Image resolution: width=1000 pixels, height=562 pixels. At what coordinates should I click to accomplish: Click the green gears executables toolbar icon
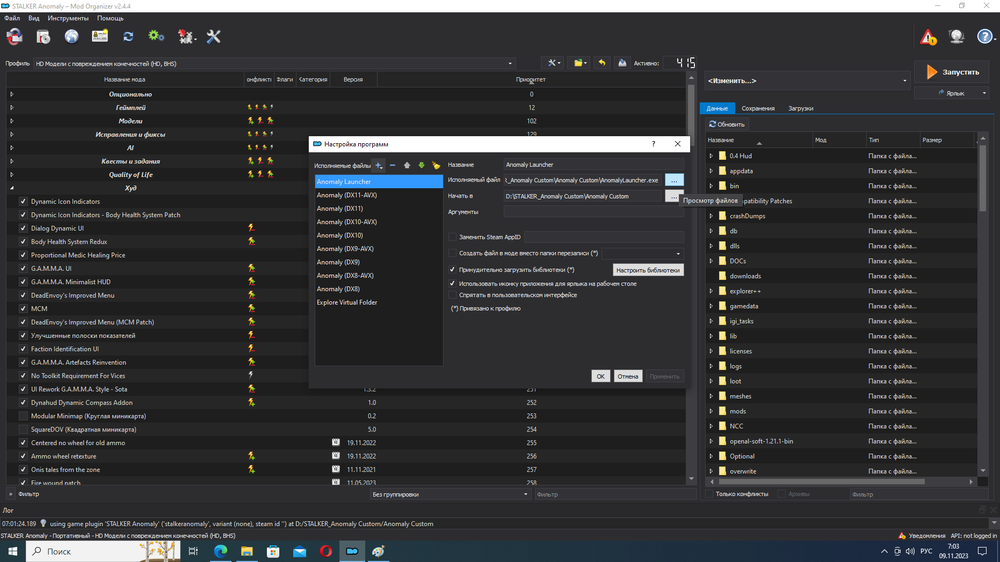point(156,37)
